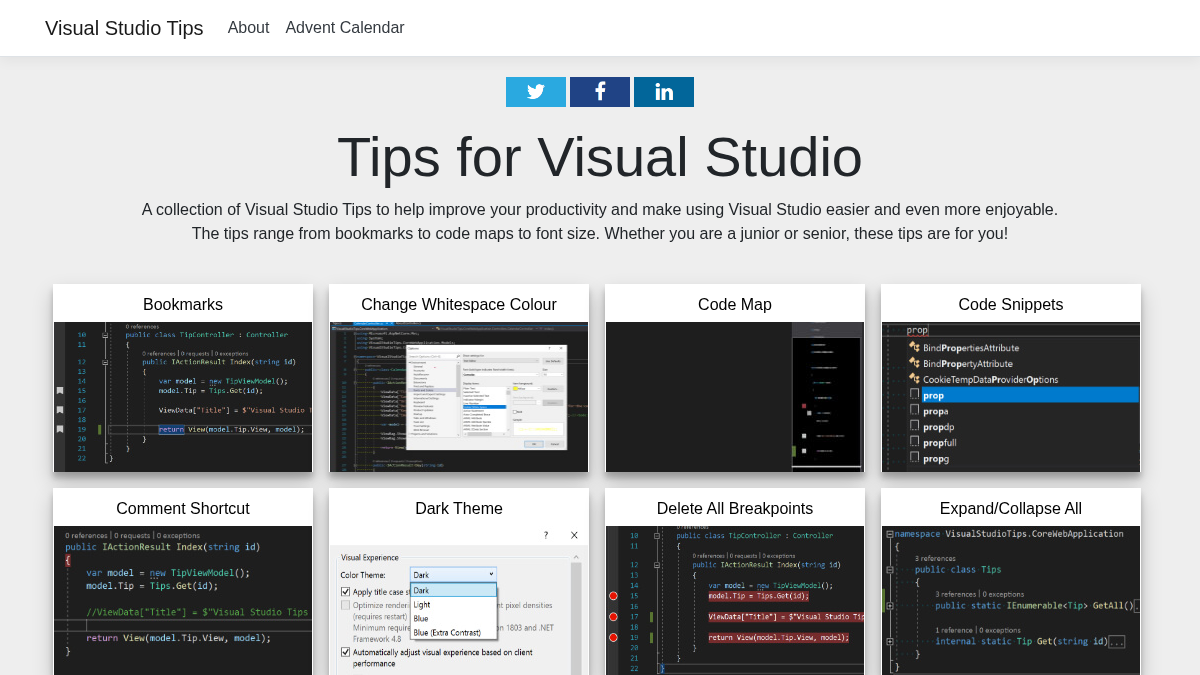Share the page via Facebook icon
The image size is (1200, 675).
[600, 92]
